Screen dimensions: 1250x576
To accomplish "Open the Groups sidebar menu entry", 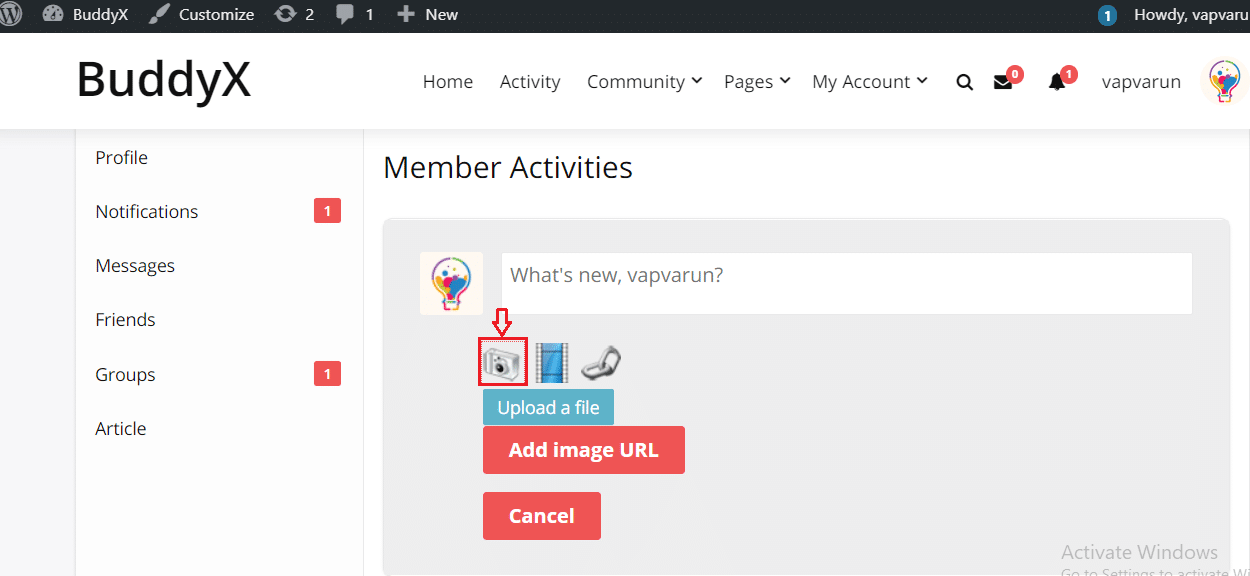I will tap(125, 374).
